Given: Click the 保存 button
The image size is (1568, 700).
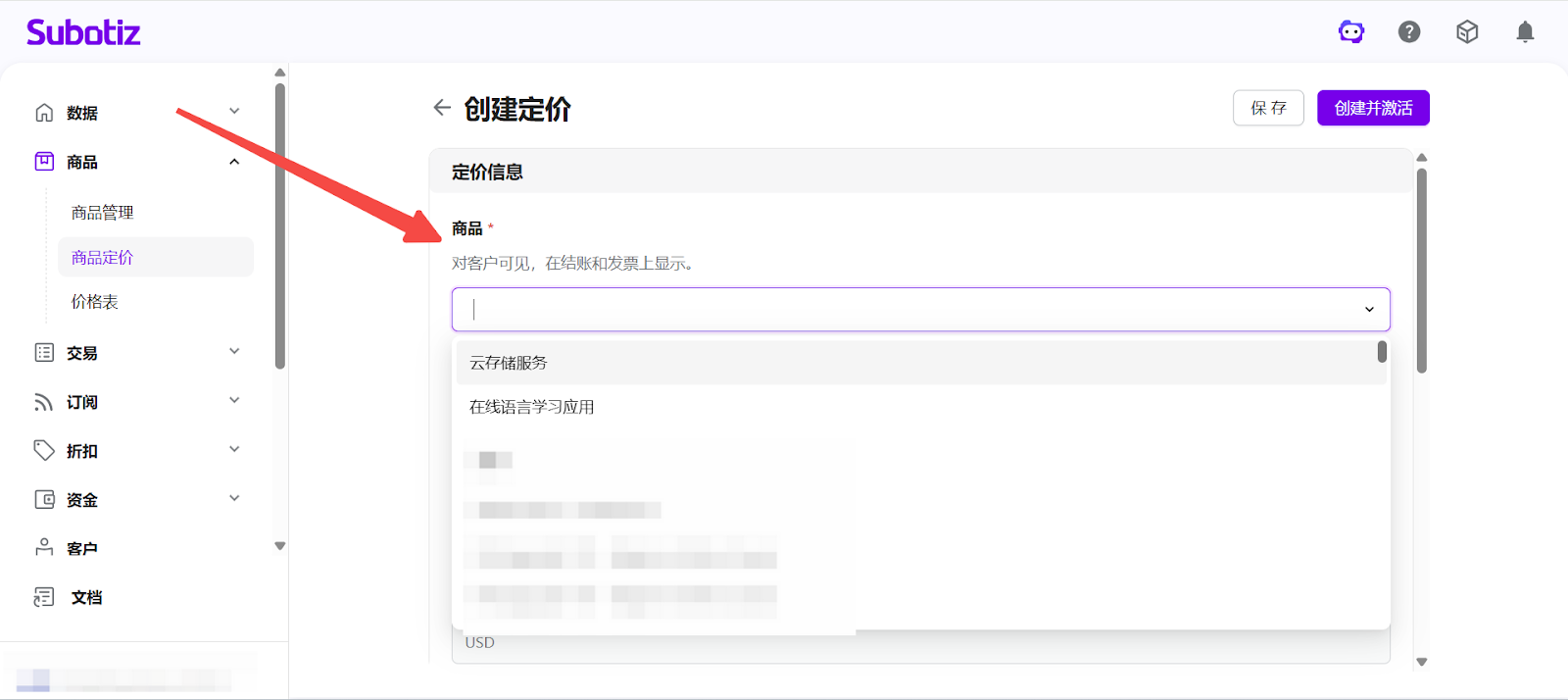Looking at the screenshot, I should pyautogui.click(x=1268, y=108).
